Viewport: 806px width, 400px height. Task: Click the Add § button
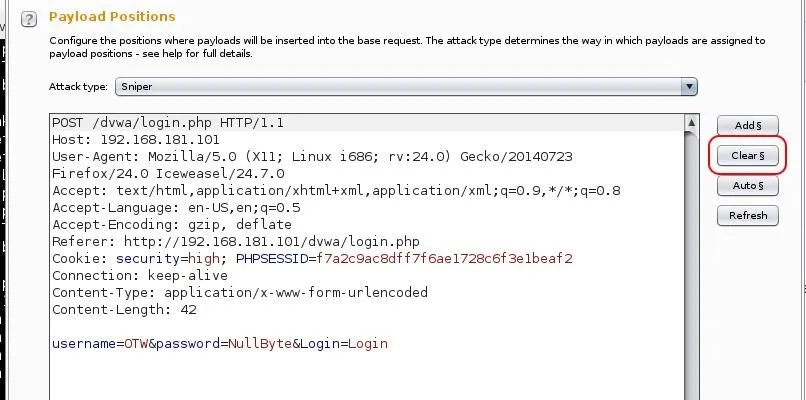pyautogui.click(x=747, y=125)
